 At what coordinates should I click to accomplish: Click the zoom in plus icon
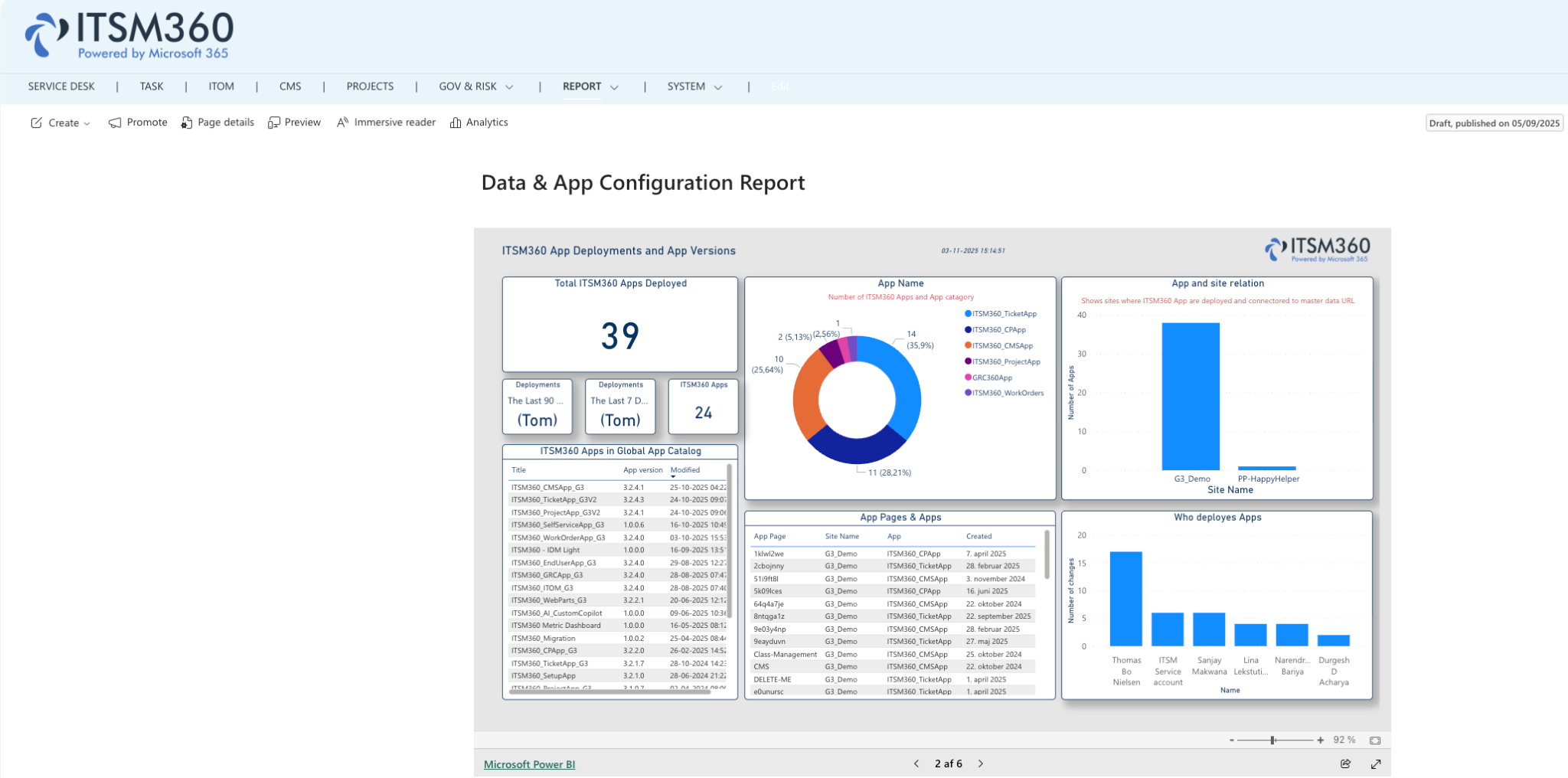[1321, 740]
